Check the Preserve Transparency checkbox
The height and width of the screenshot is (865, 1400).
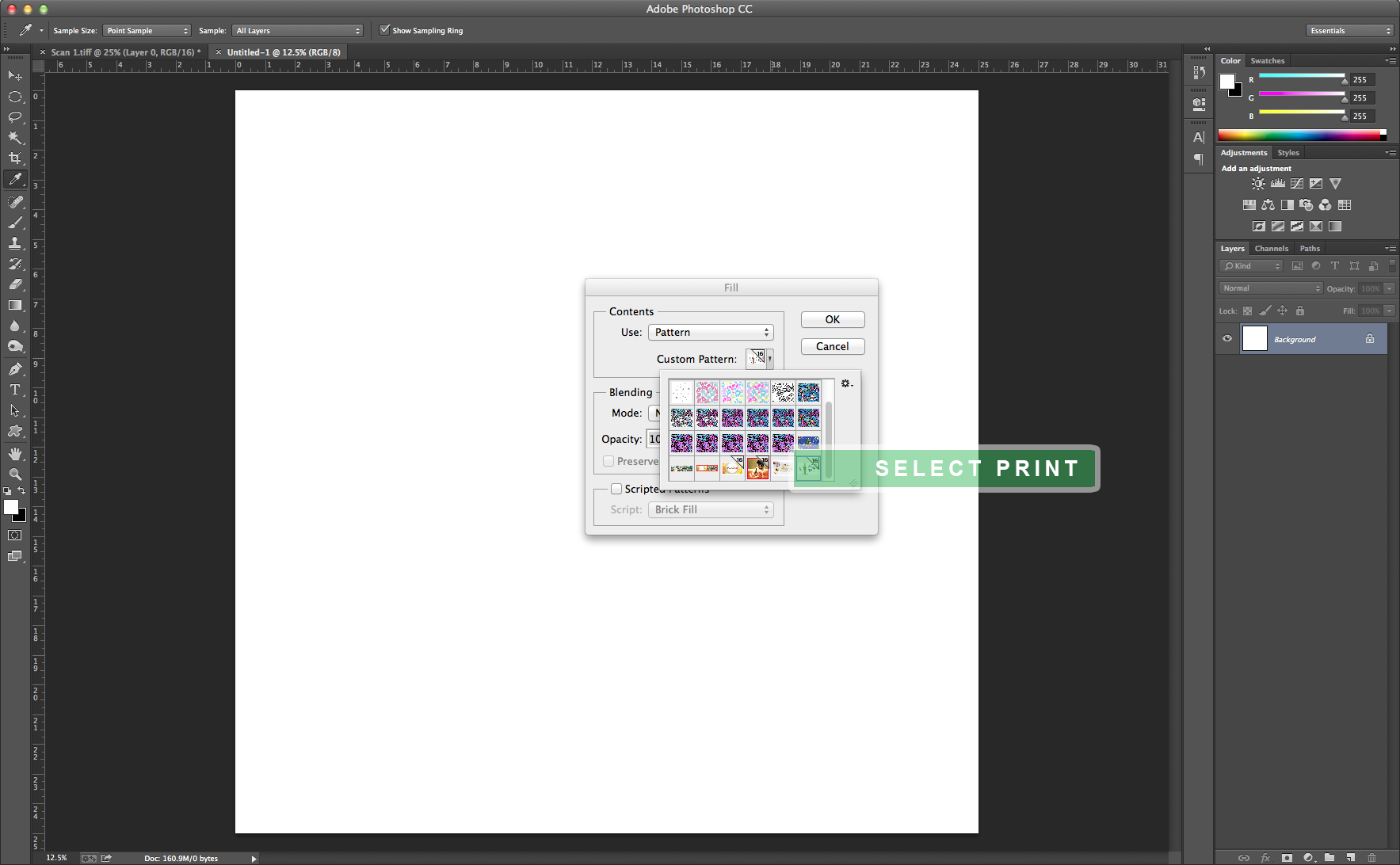coord(608,461)
